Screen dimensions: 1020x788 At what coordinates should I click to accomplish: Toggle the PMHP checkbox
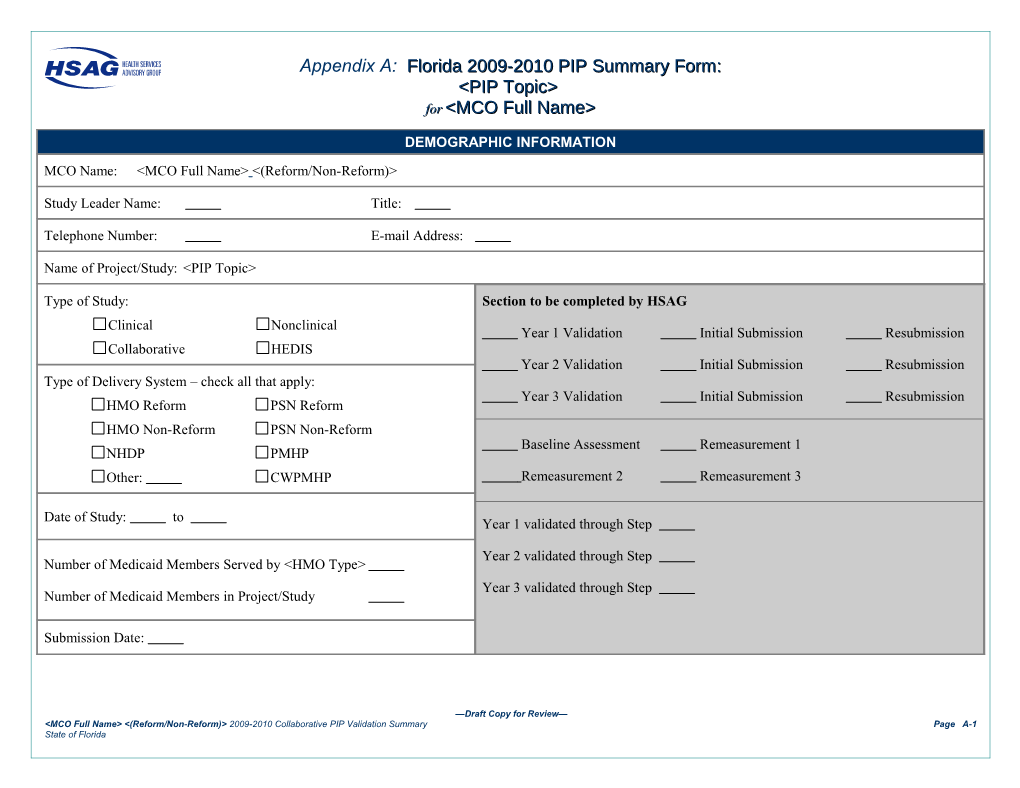point(262,452)
